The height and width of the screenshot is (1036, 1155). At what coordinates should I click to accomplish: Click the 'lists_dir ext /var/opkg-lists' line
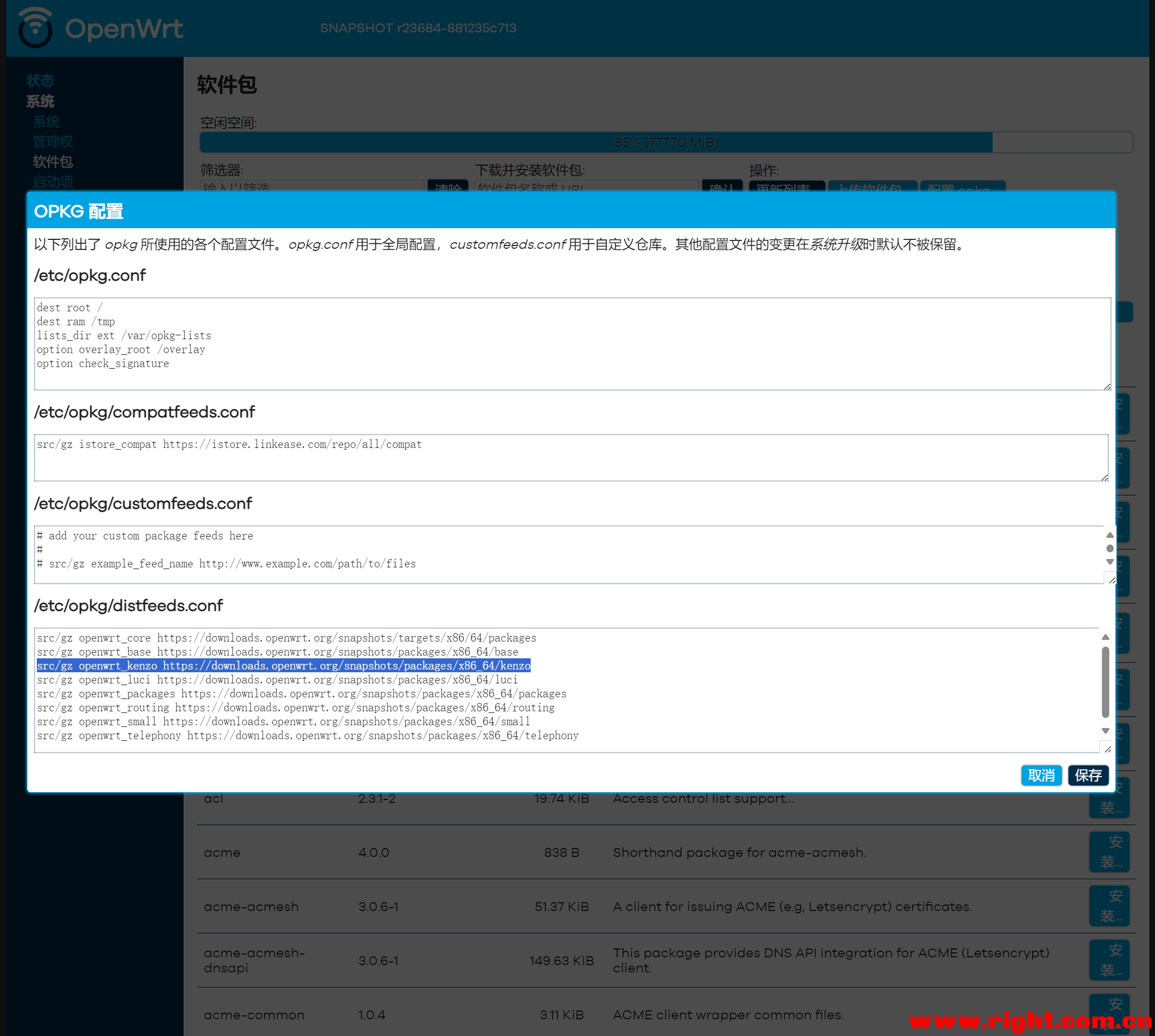124,335
